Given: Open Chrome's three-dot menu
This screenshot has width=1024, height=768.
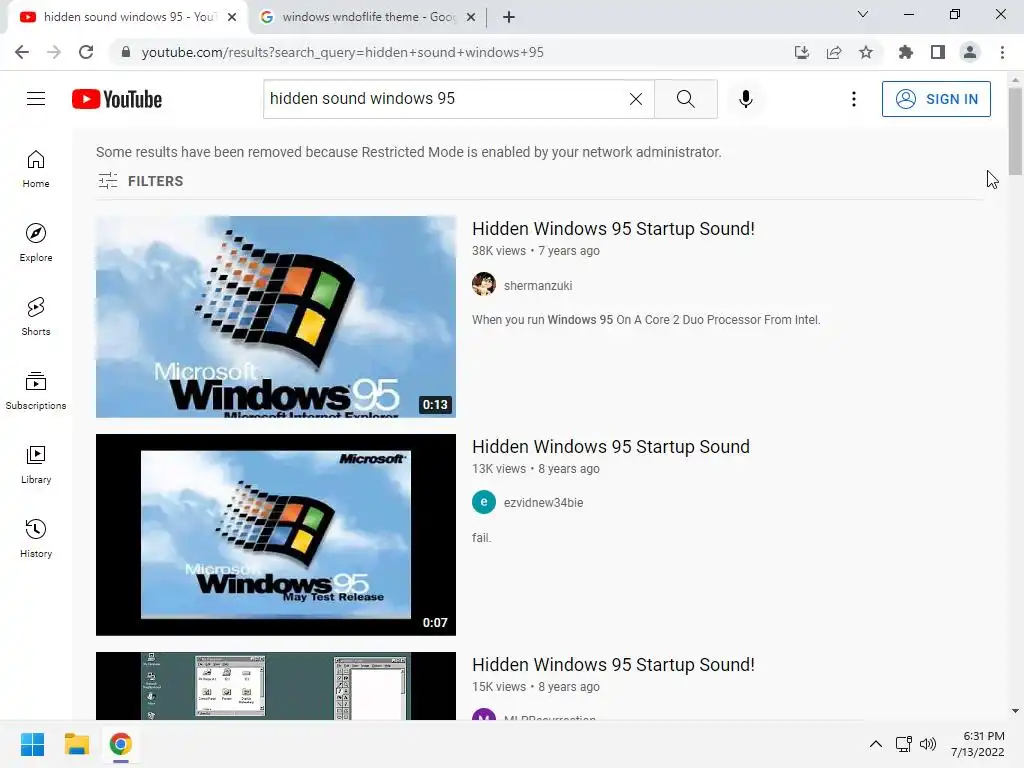Looking at the screenshot, I should click(1002, 52).
